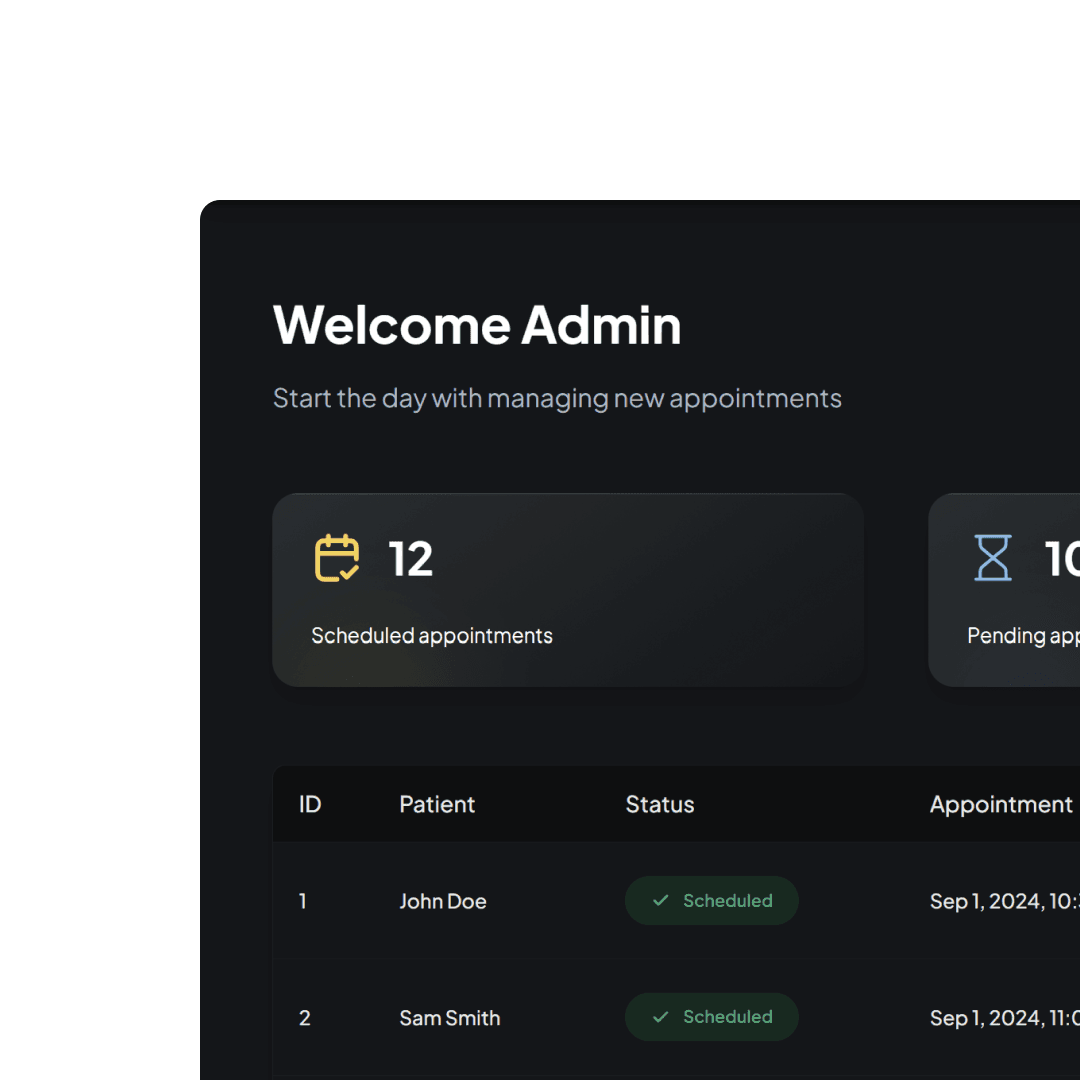Click the yellow calendar-check icon
The width and height of the screenshot is (1080, 1080).
tap(337, 558)
